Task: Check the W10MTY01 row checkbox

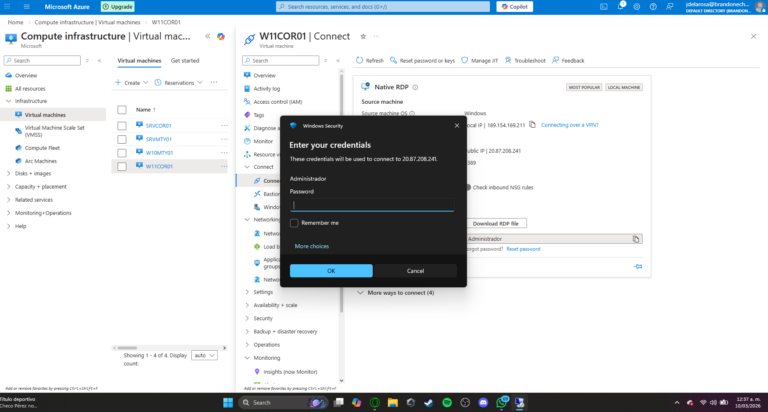Action: coord(122,153)
